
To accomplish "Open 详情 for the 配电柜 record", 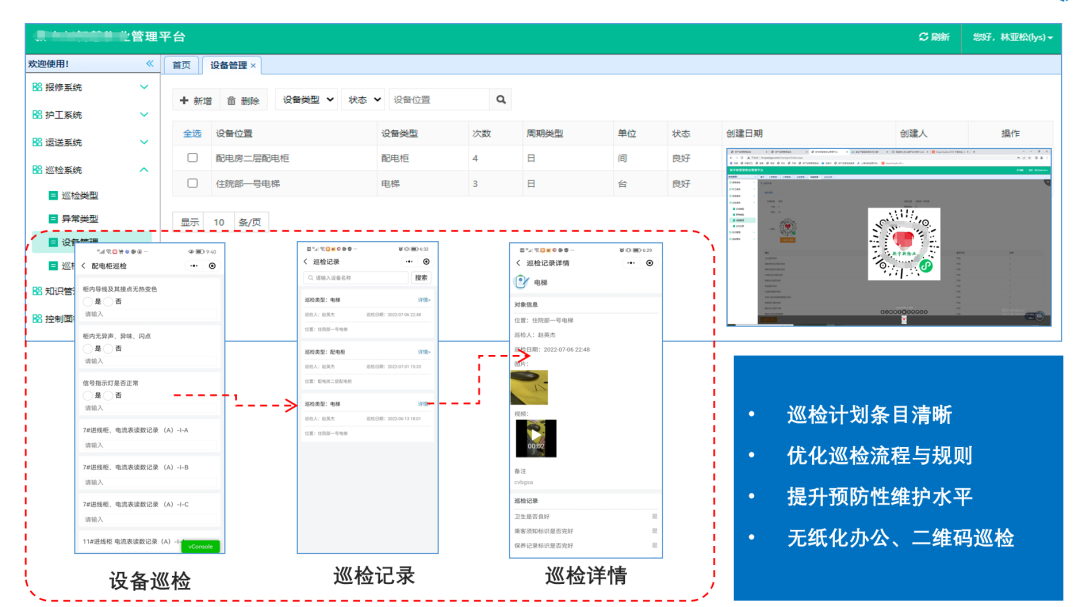I will (424, 351).
